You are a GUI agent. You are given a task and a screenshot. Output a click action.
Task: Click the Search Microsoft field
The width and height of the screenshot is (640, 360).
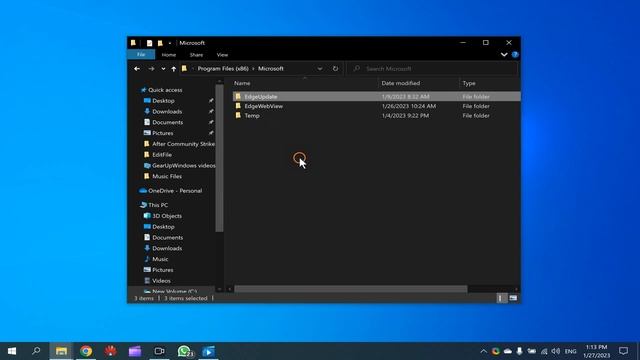click(x=433, y=69)
